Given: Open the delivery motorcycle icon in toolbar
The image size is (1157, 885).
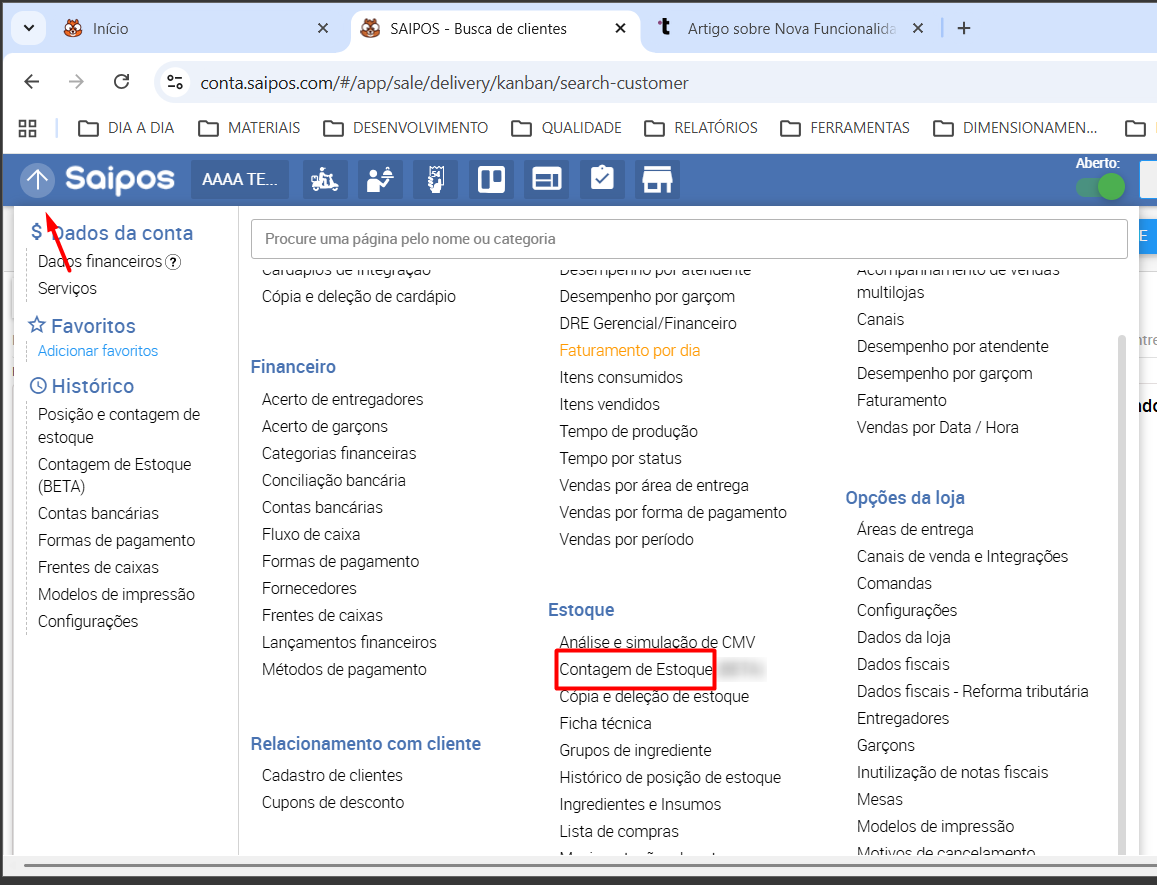Looking at the screenshot, I should pyautogui.click(x=325, y=179).
